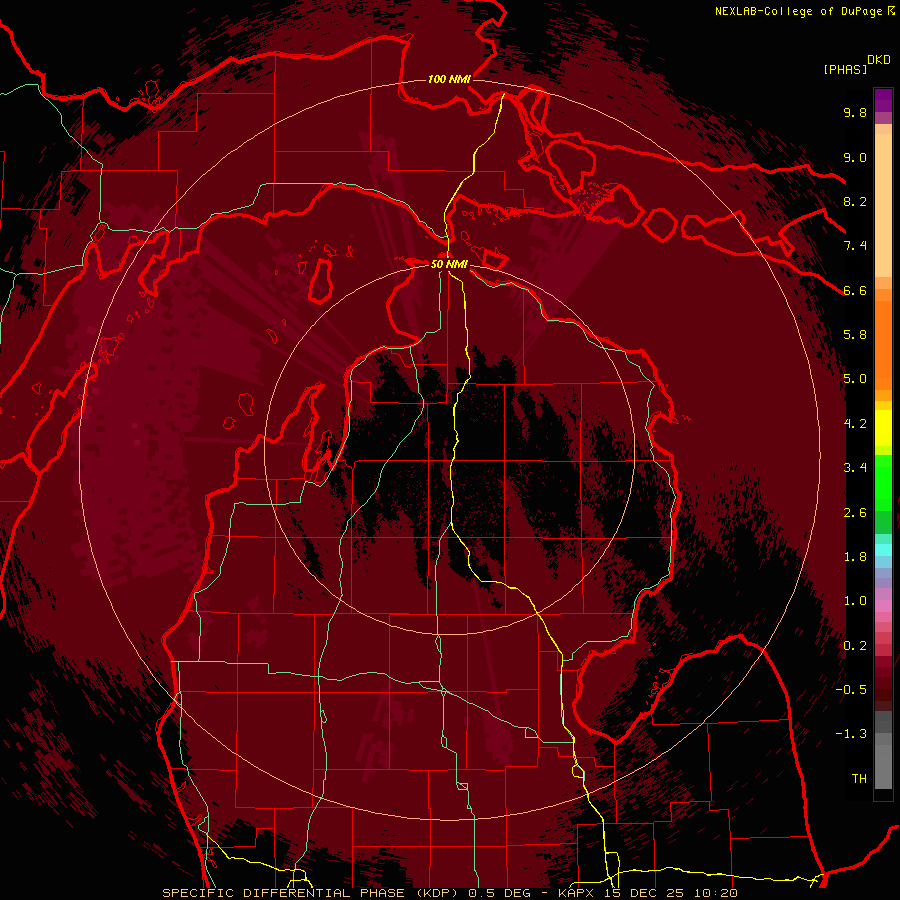Select the 9.0 legend value
This screenshot has height=900, width=900.
coord(855,157)
